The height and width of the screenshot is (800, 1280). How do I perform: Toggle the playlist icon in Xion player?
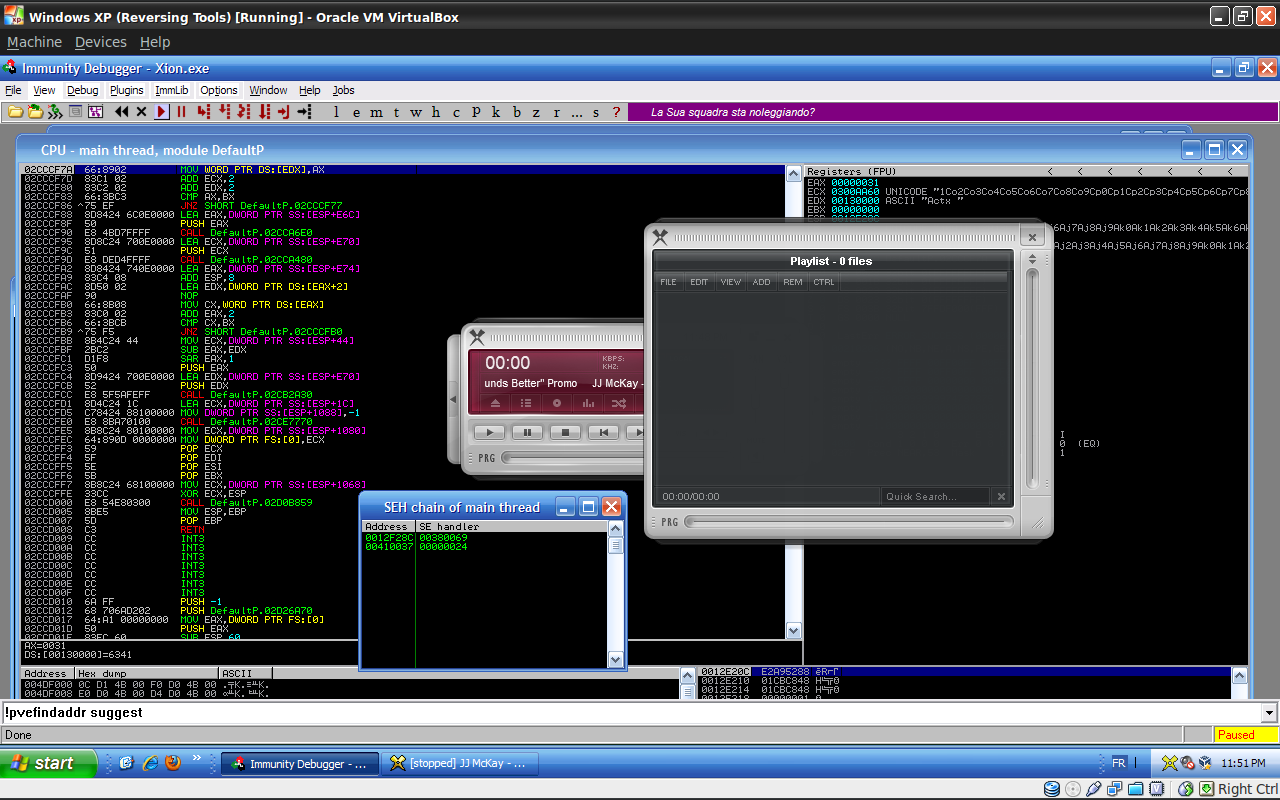pos(526,403)
